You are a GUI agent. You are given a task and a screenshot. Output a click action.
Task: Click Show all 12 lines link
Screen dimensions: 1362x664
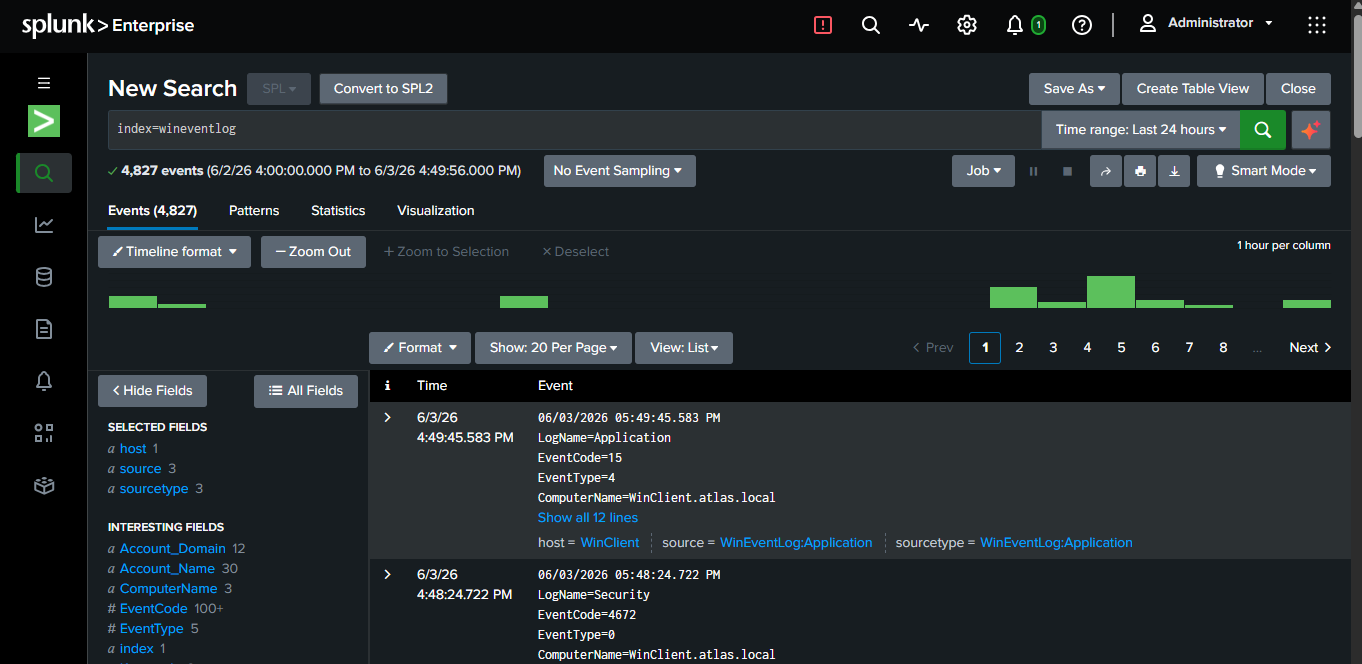tap(588, 518)
